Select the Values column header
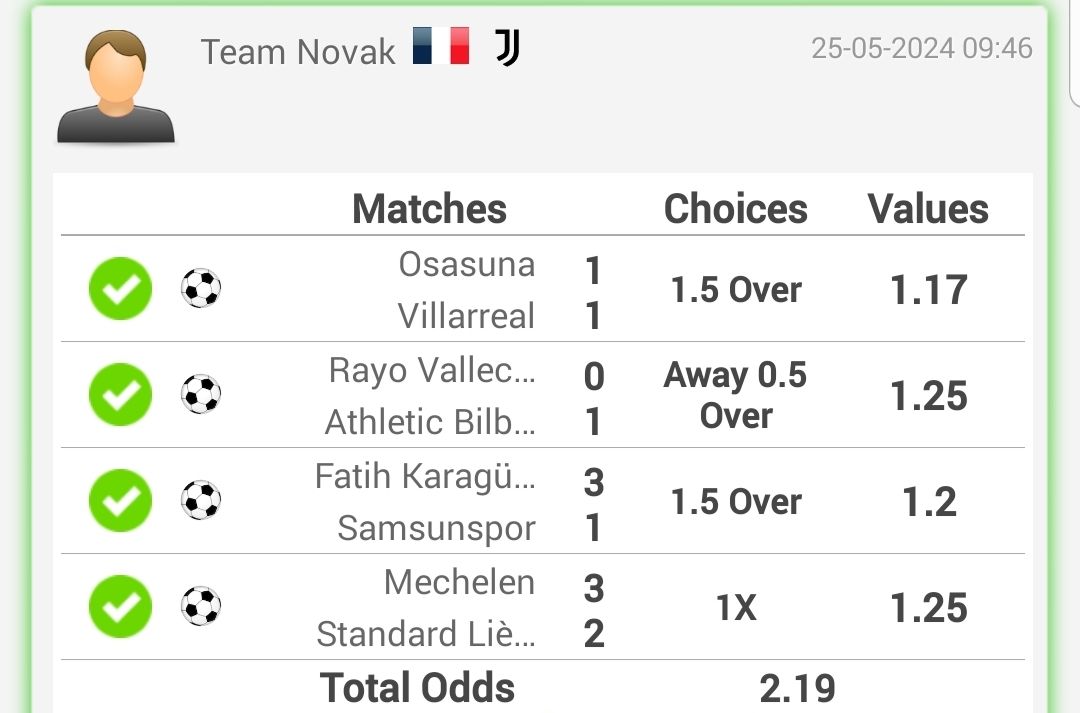The height and width of the screenshot is (713, 1080). (x=928, y=208)
